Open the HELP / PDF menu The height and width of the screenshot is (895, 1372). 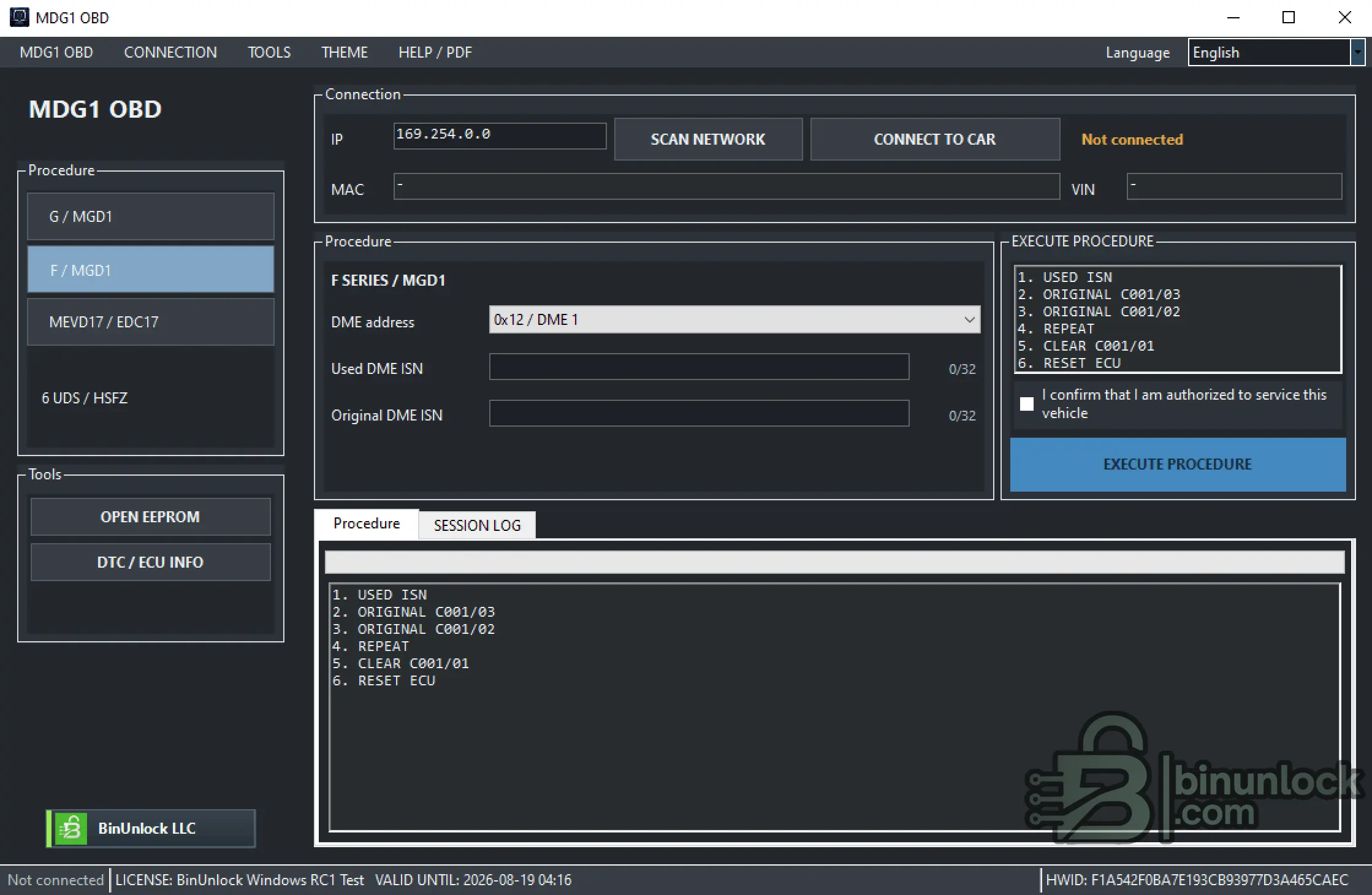point(435,53)
